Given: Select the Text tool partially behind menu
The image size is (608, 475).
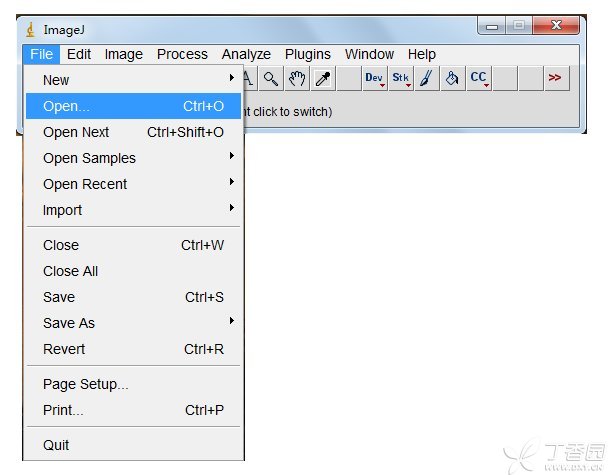Looking at the screenshot, I should tap(250, 79).
